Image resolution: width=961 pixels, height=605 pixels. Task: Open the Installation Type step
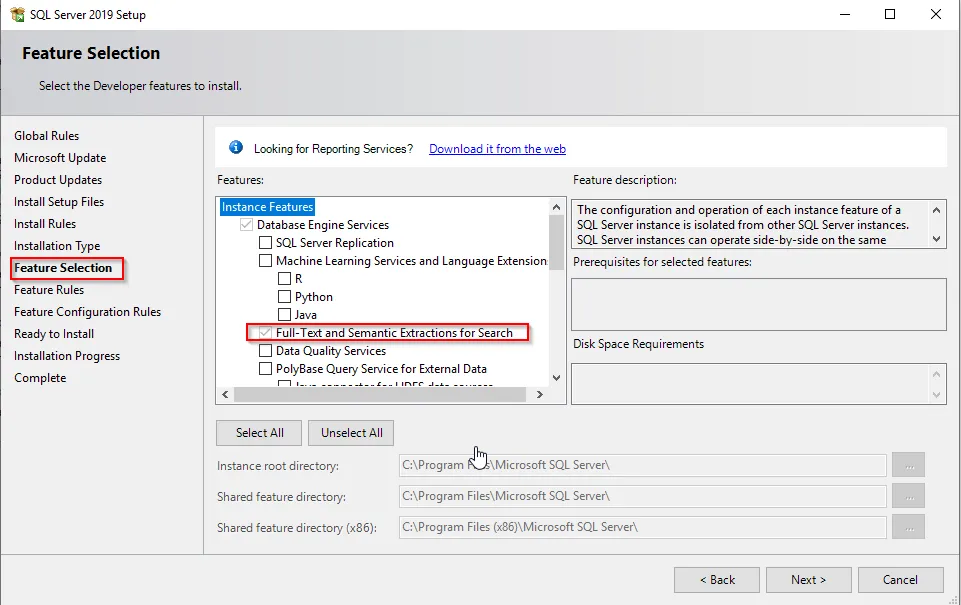pyautogui.click(x=57, y=246)
